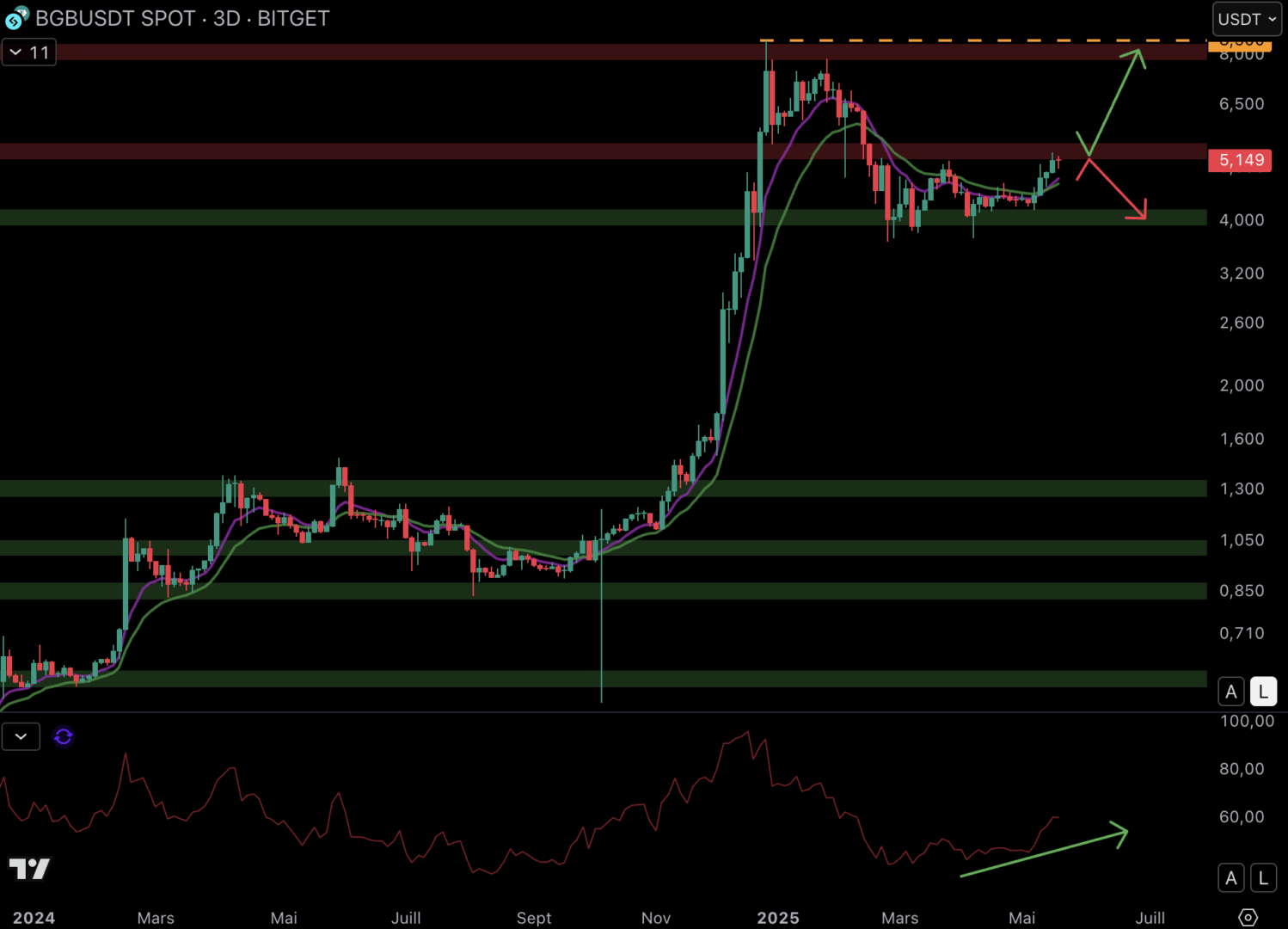
Task: Toggle auto scale A in RSI pane
Action: [1231, 878]
